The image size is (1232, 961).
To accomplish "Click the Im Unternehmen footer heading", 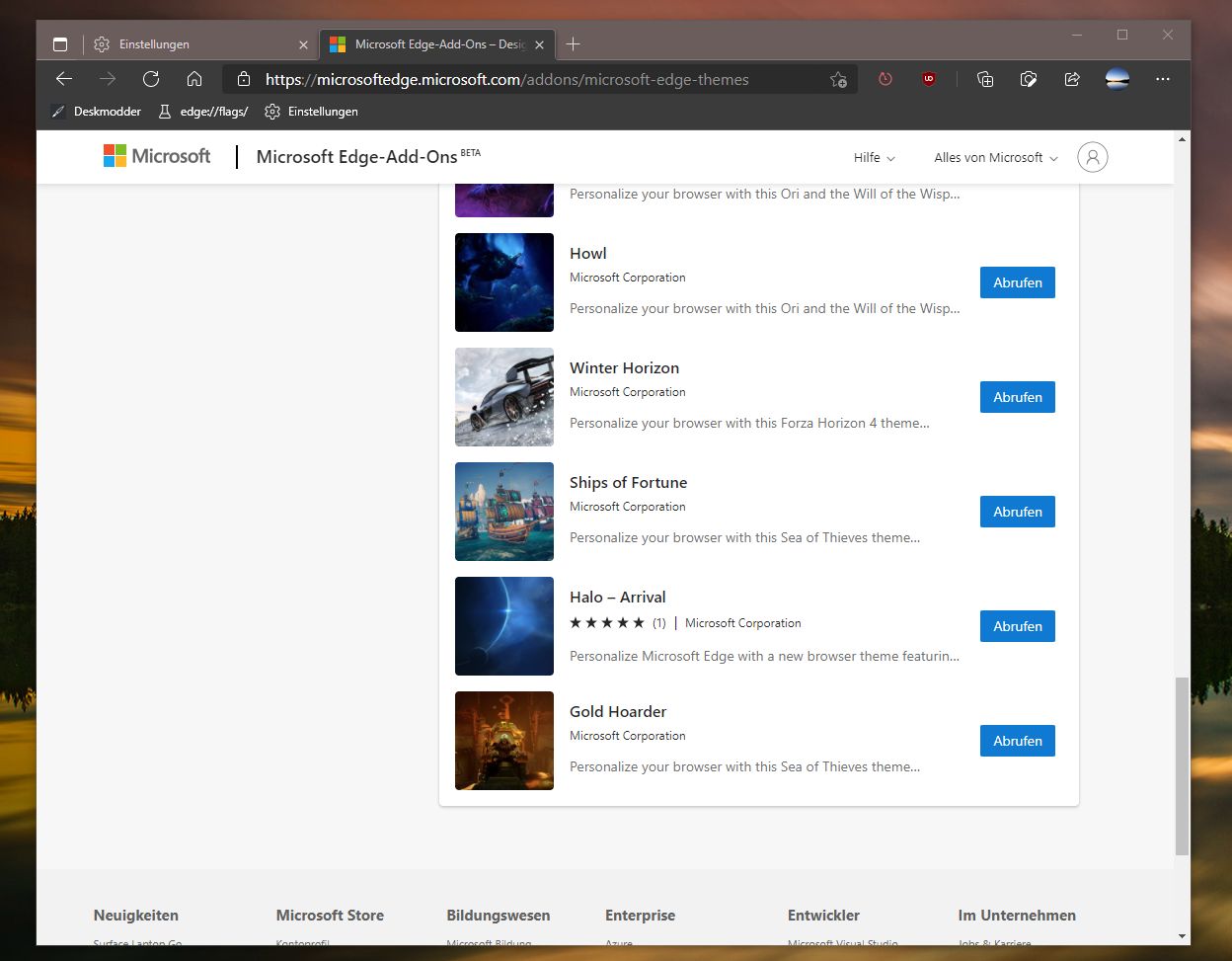I will (x=1017, y=916).
